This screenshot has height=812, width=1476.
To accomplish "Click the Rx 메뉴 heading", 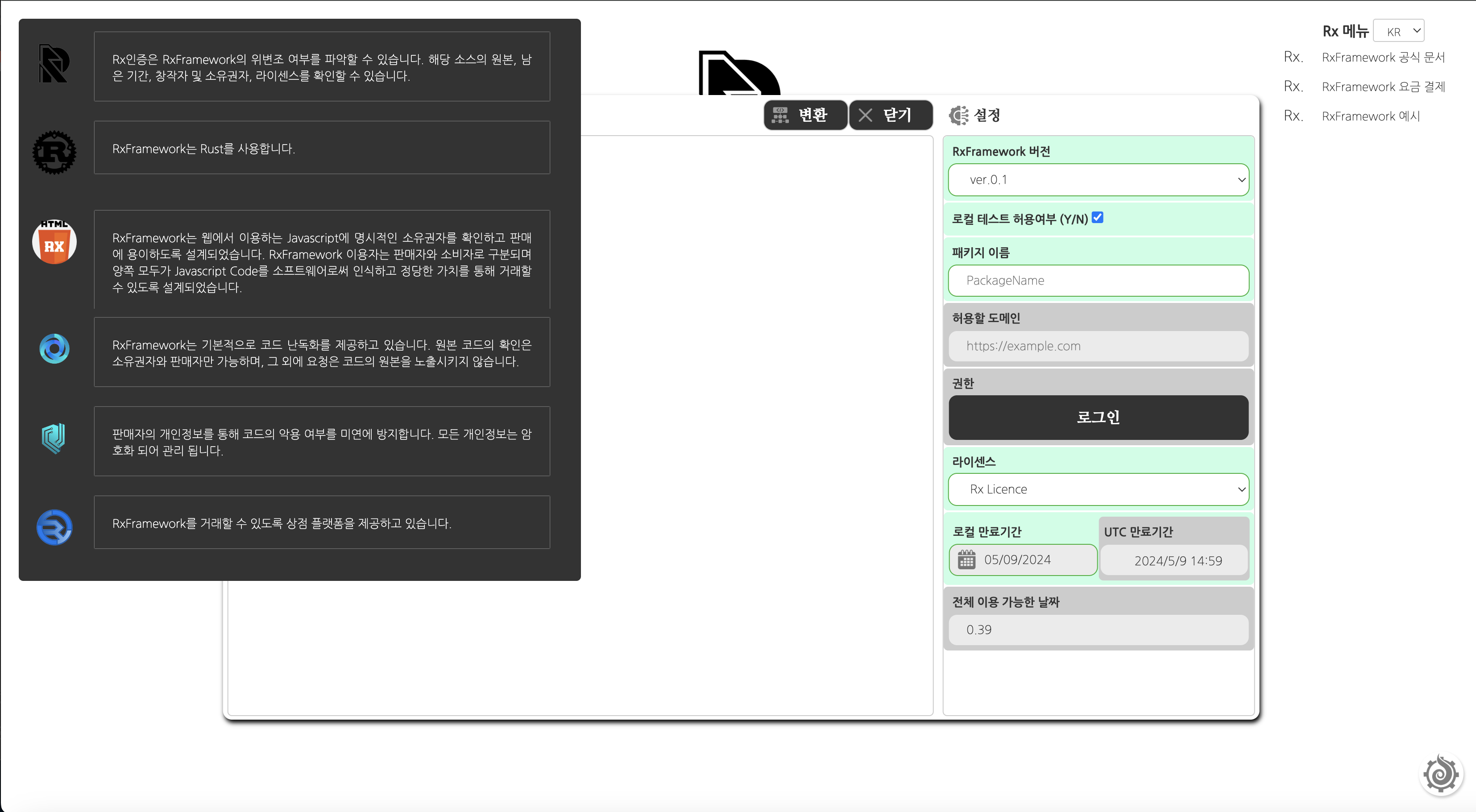I will tap(1345, 32).
